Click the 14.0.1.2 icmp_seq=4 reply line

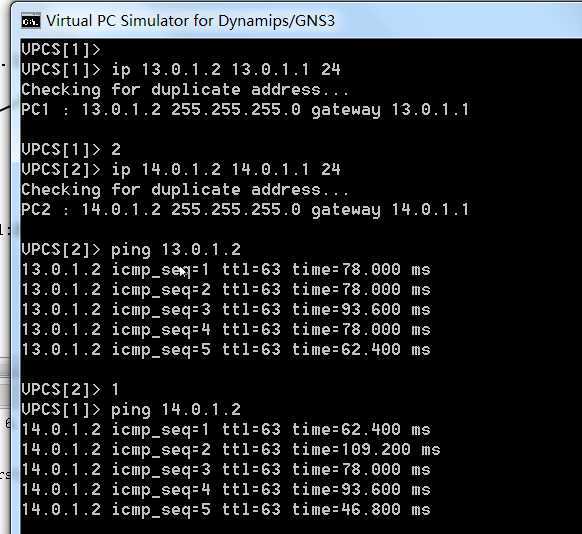point(226,490)
